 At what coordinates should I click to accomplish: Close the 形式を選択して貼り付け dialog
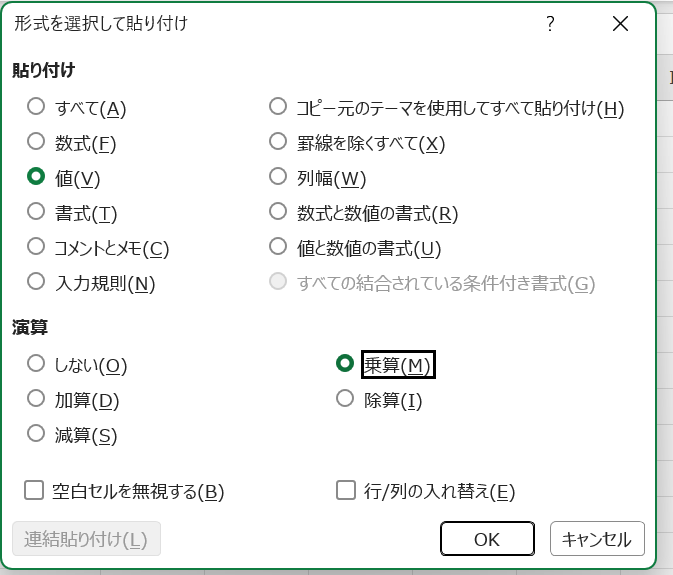click(621, 24)
